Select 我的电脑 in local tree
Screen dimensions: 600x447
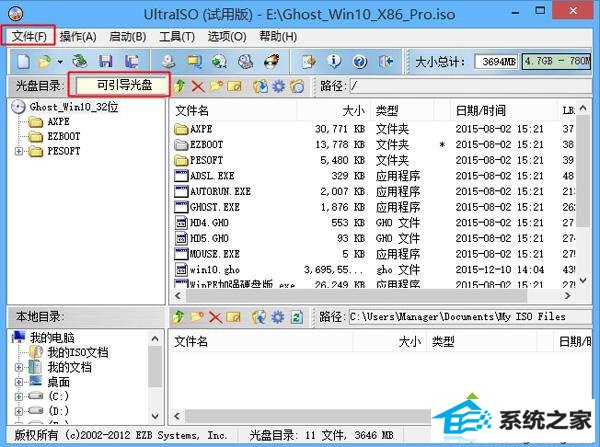tap(52, 338)
